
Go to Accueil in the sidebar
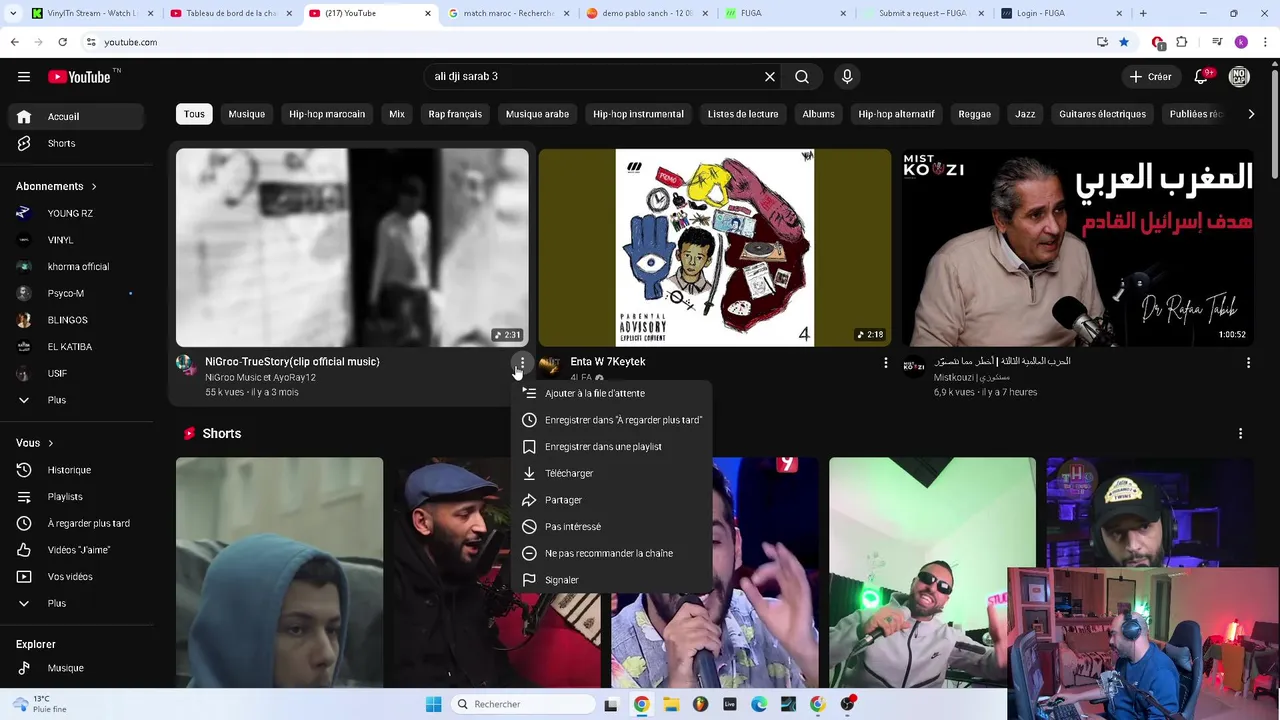point(77,116)
